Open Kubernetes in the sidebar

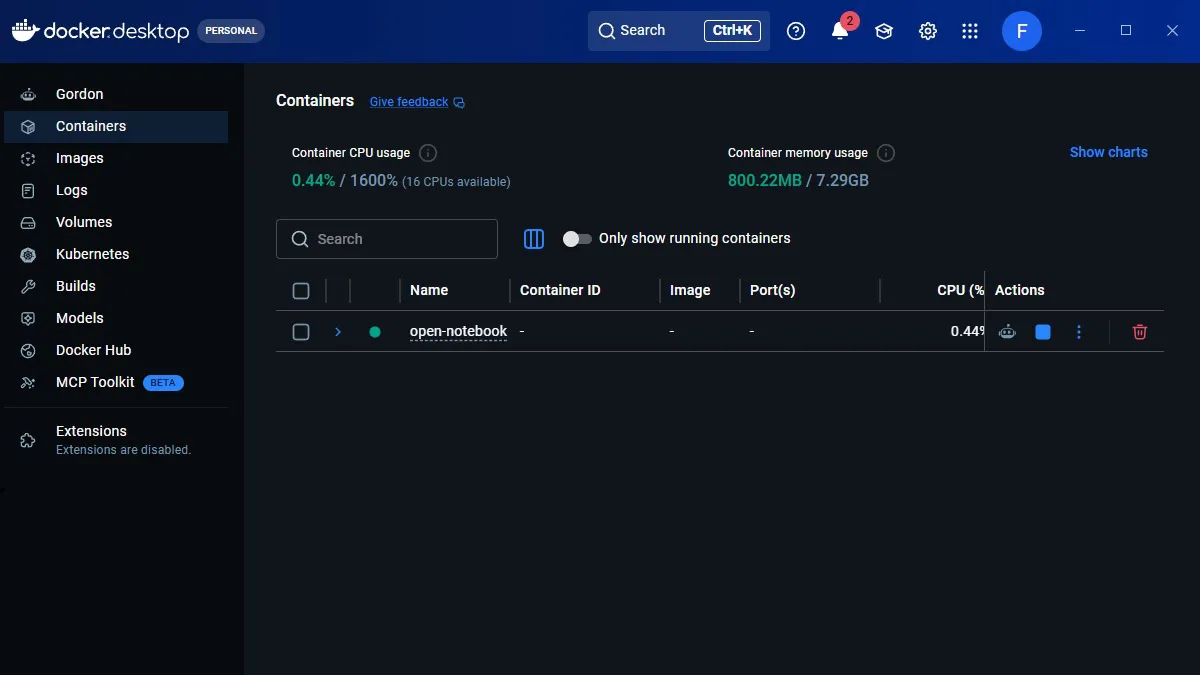(x=116, y=254)
